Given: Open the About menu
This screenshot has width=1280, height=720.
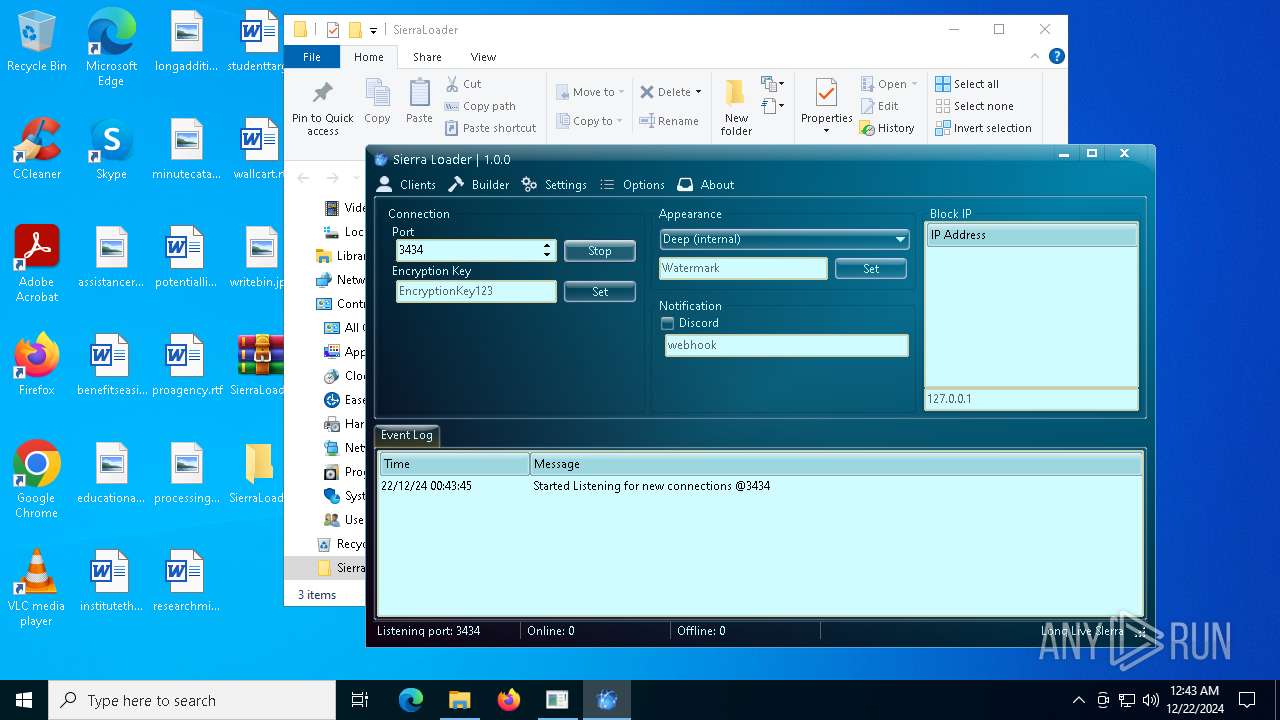Looking at the screenshot, I should [x=706, y=185].
